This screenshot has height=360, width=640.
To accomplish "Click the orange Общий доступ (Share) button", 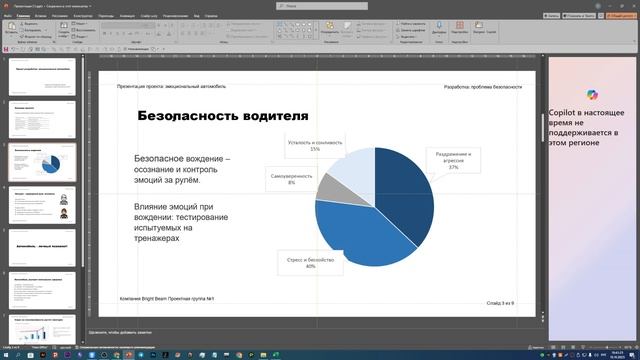I will [x=621, y=16].
